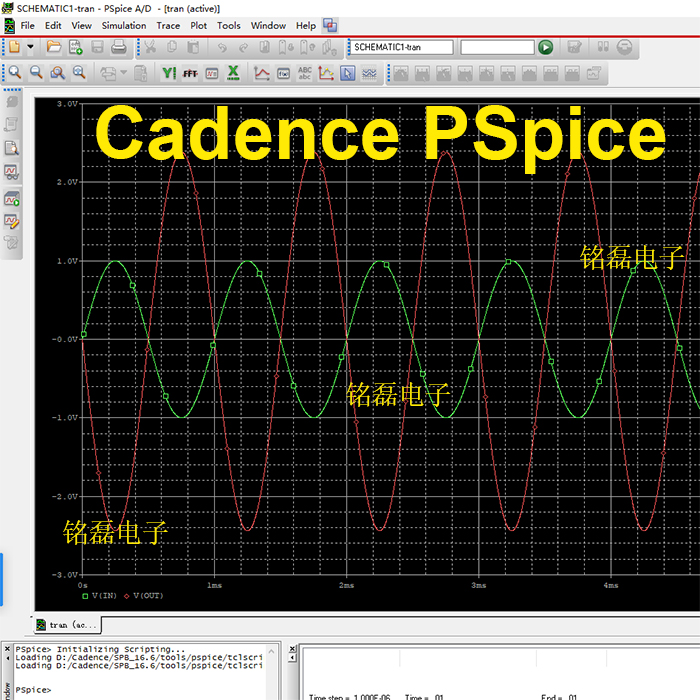Click the Zoom Out magnifier icon

pos(36,73)
